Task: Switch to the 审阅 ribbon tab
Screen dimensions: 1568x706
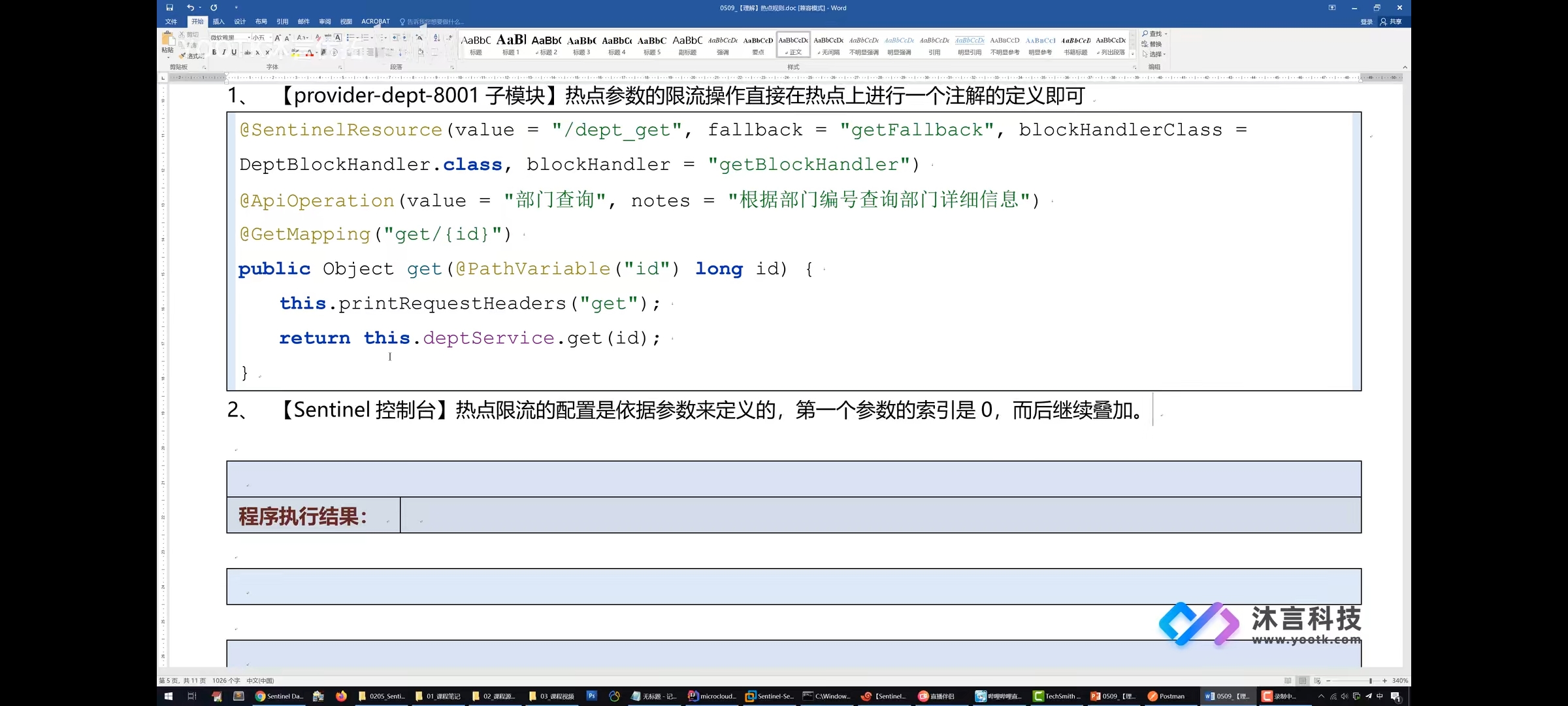Action: pyautogui.click(x=325, y=22)
